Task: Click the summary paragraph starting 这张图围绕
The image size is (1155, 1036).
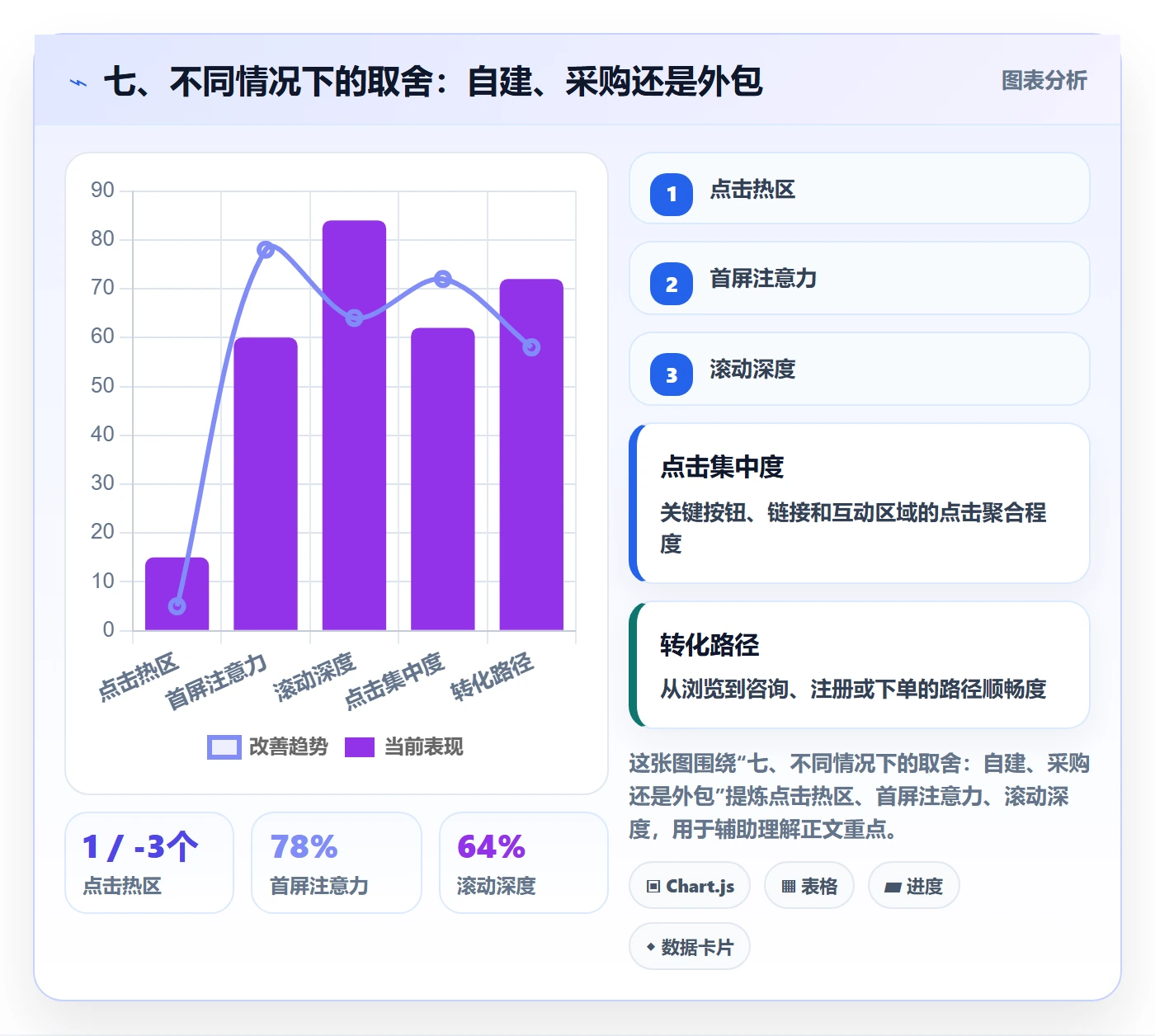Action: (x=859, y=796)
